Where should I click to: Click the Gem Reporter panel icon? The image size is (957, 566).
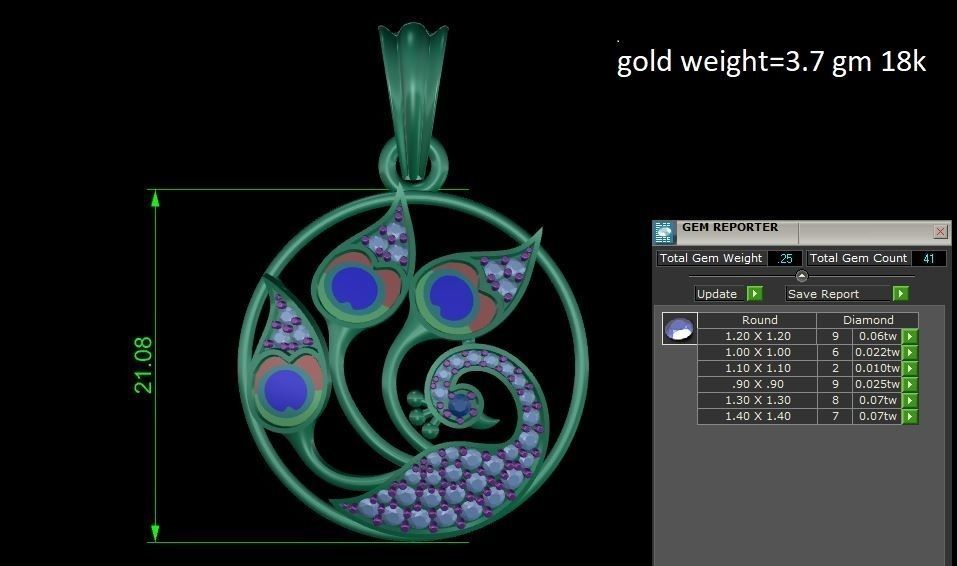point(663,233)
